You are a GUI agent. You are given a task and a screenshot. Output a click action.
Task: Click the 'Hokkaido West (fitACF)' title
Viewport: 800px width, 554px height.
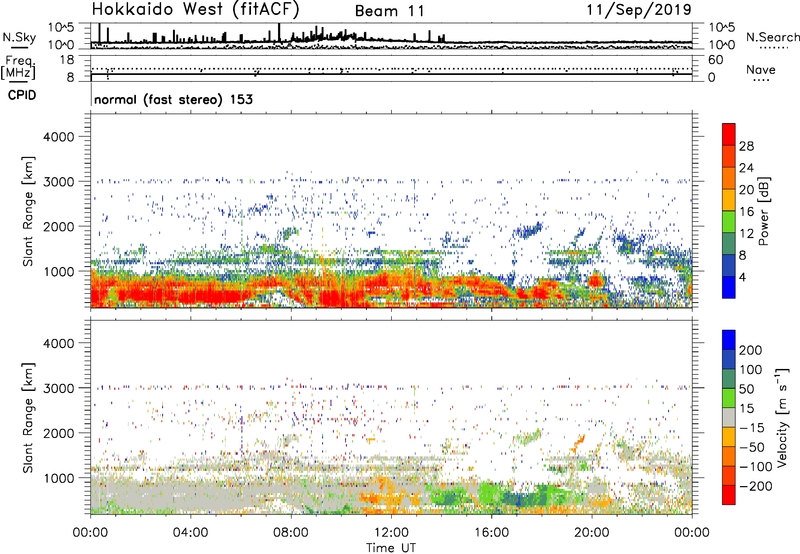point(195,9)
